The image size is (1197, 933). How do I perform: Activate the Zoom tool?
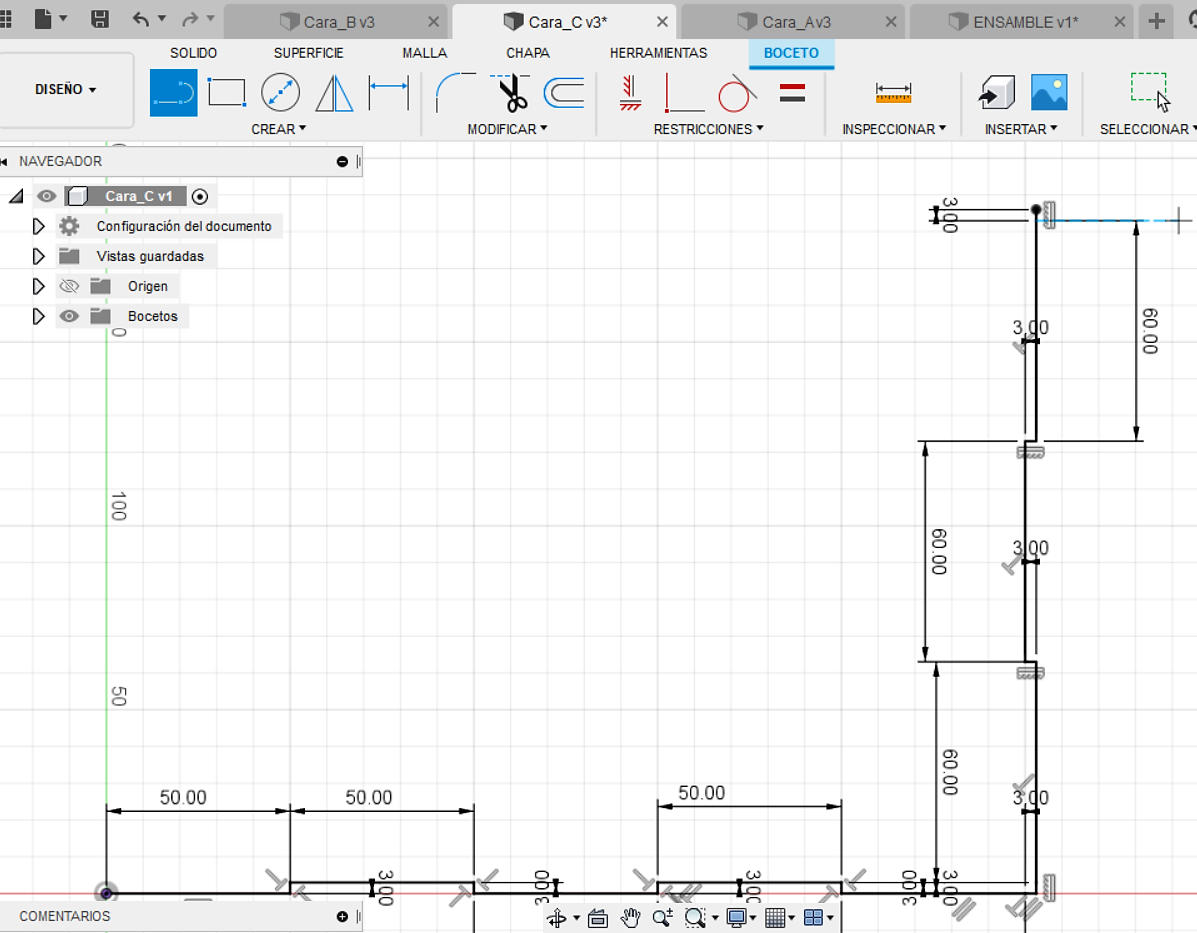click(663, 918)
